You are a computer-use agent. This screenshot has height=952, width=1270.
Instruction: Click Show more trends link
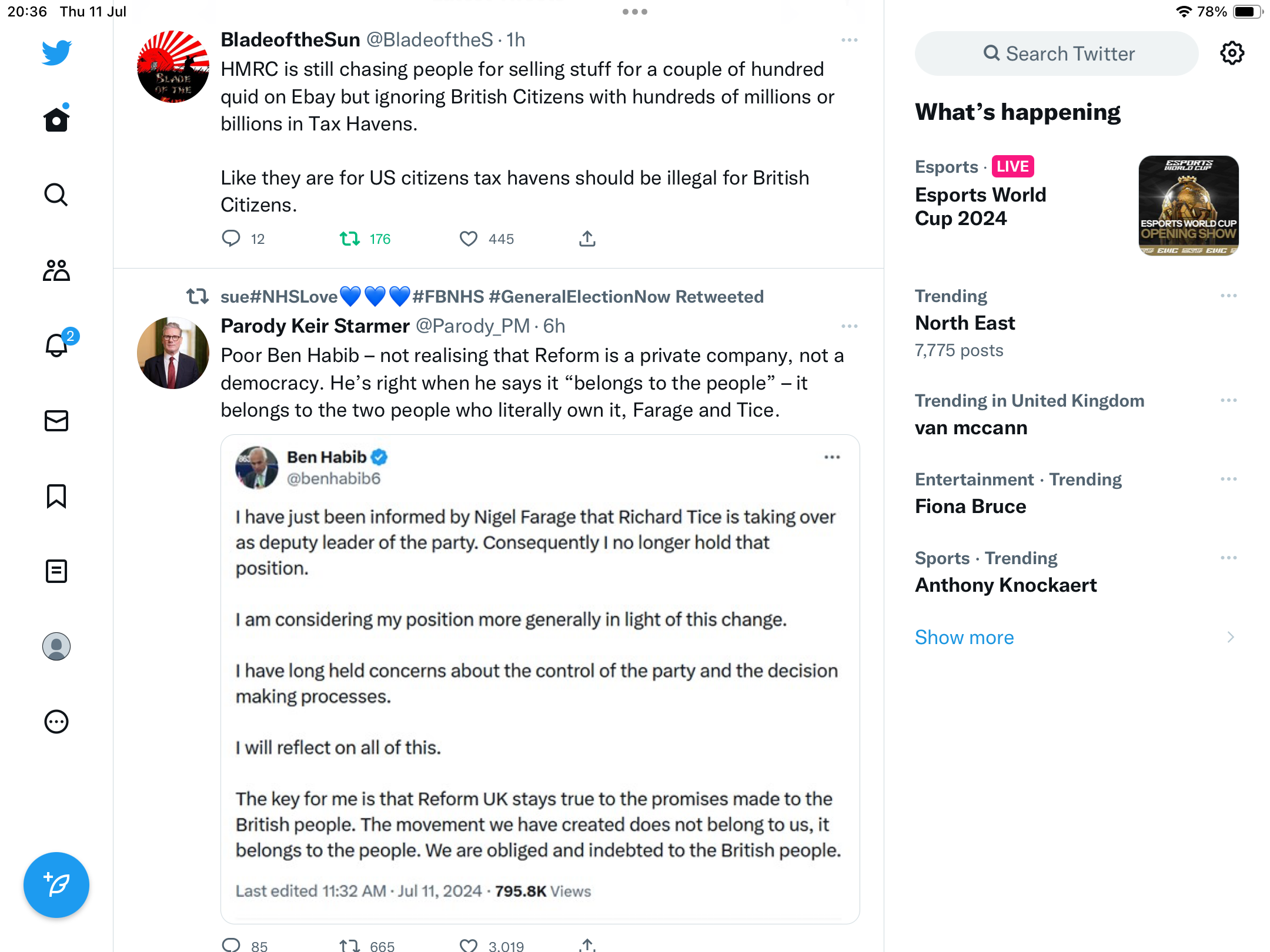click(x=964, y=638)
